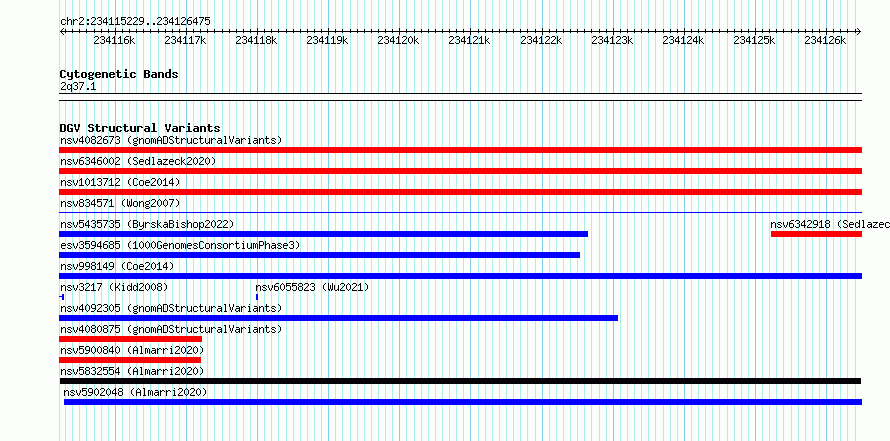Select the red nsv5900840 variant bar

click(130, 360)
